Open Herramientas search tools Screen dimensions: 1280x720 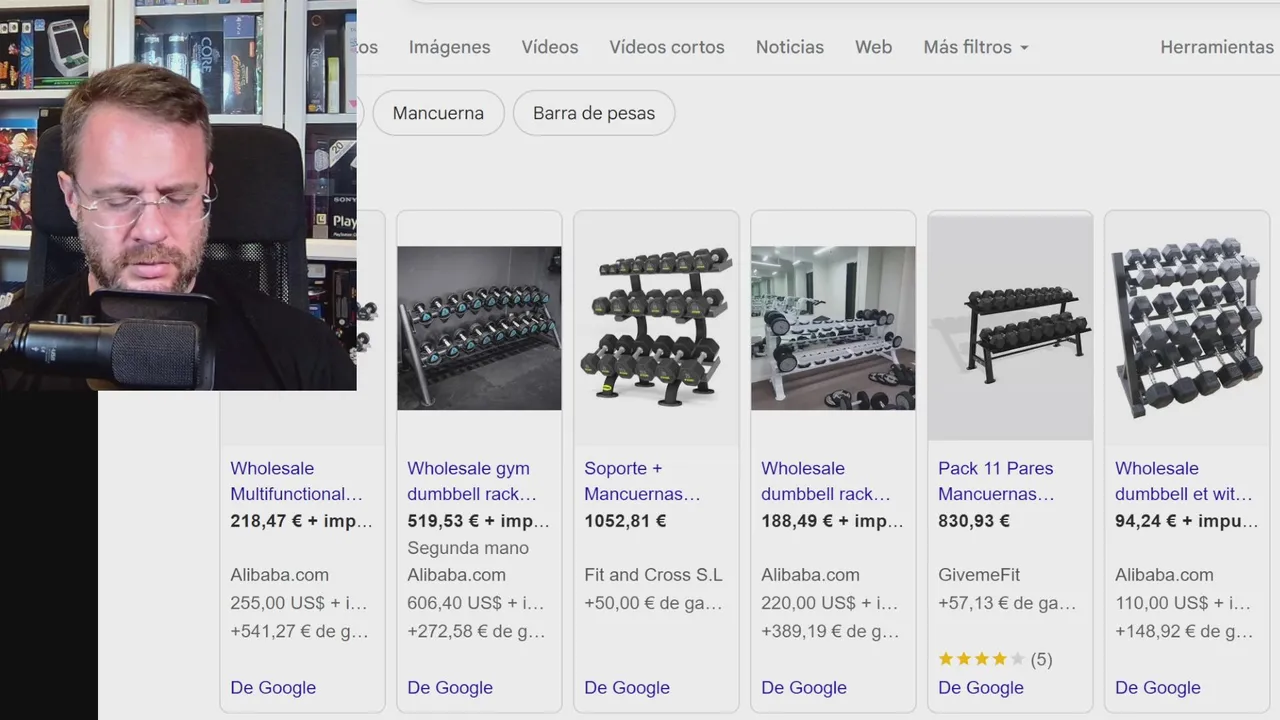pyautogui.click(x=1217, y=47)
